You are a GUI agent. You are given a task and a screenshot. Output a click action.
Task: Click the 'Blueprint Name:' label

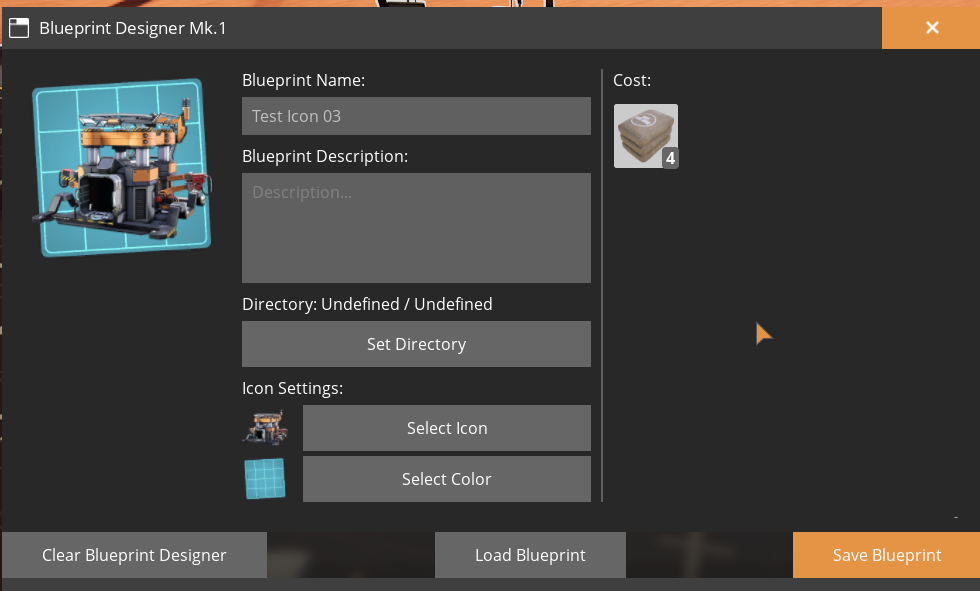[x=303, y=81]
